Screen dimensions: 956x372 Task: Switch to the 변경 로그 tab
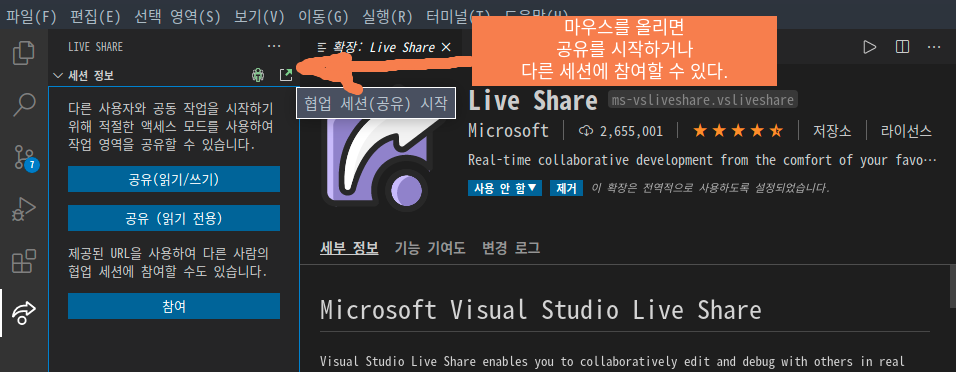coord(511,248)
